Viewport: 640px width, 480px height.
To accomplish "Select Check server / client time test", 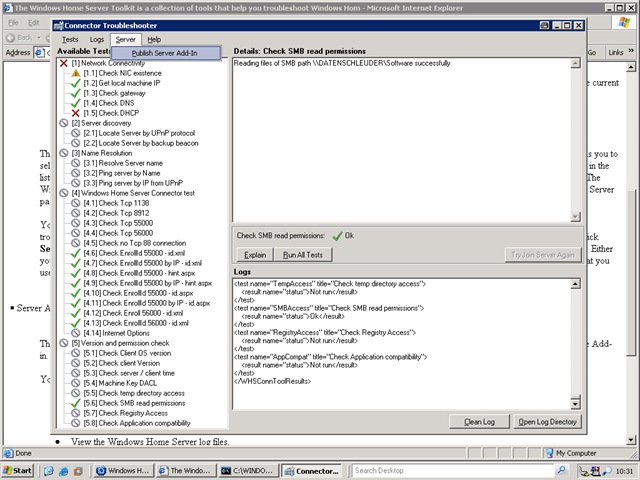I will coord(129,373).
